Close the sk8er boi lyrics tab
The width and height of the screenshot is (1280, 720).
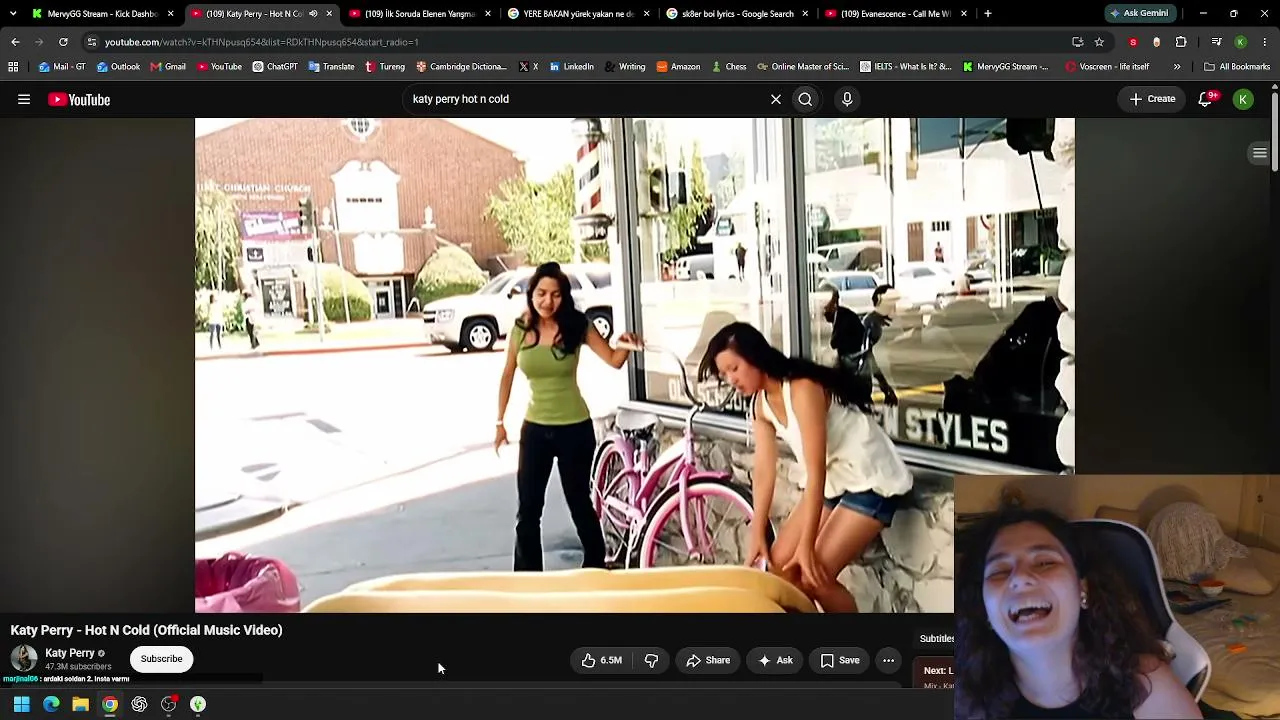(805, 14)
